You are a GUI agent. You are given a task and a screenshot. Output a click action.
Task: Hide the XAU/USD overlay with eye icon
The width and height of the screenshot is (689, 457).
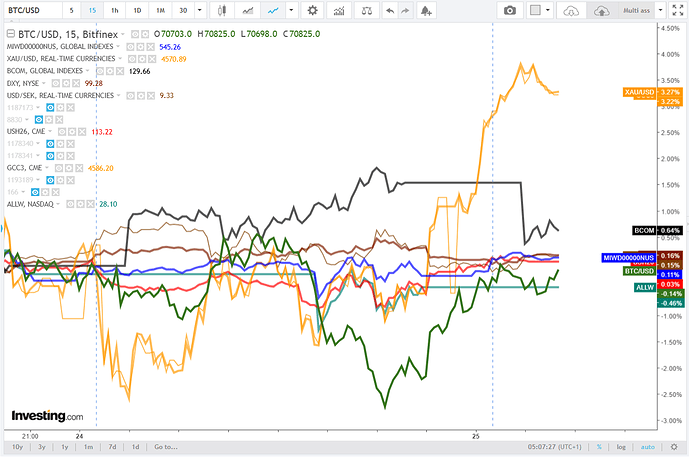132,59
